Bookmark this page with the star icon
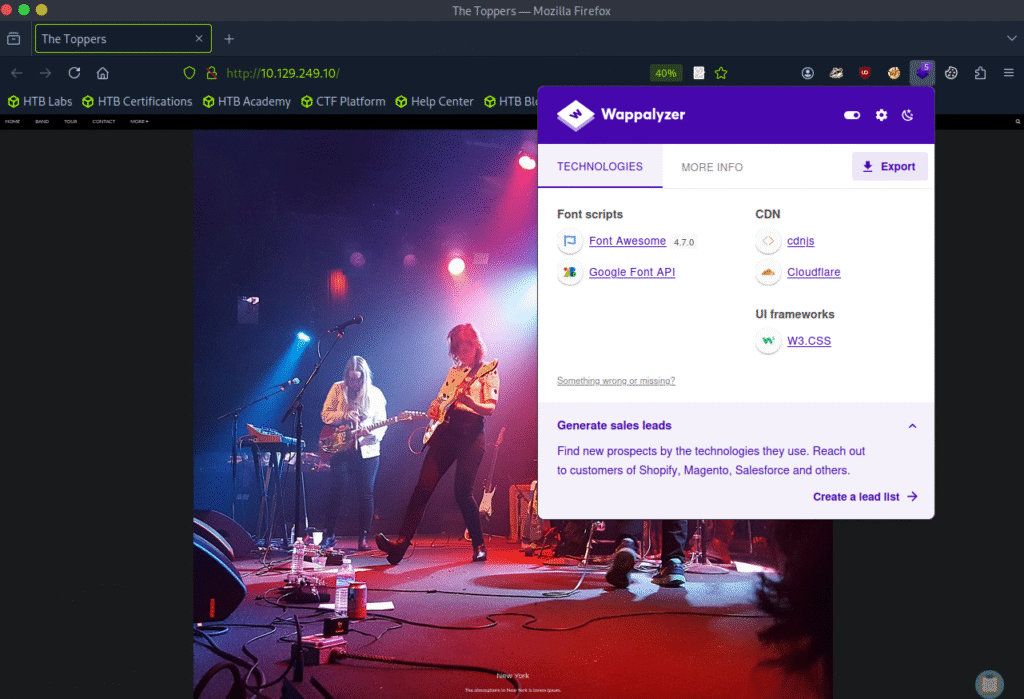Screen dimensions: 1024x699 (x=721, y=73)
